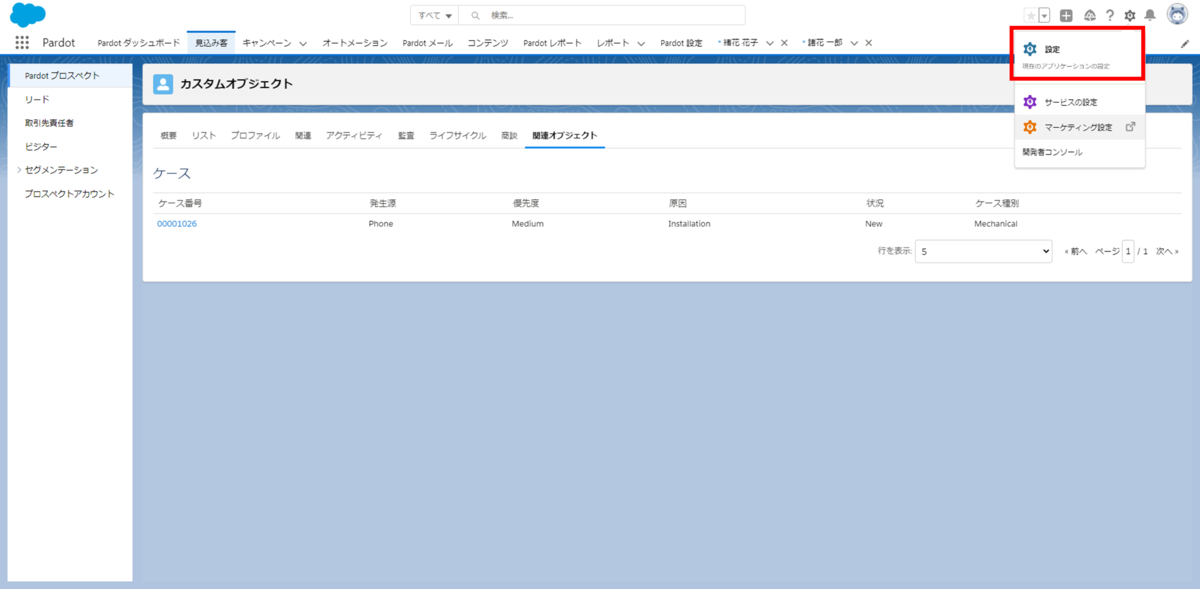Switch to the 関連オブジェクト tab
Image resolution: width=1200 pixels, height=589 pixels.
click(x=567, y=134)
